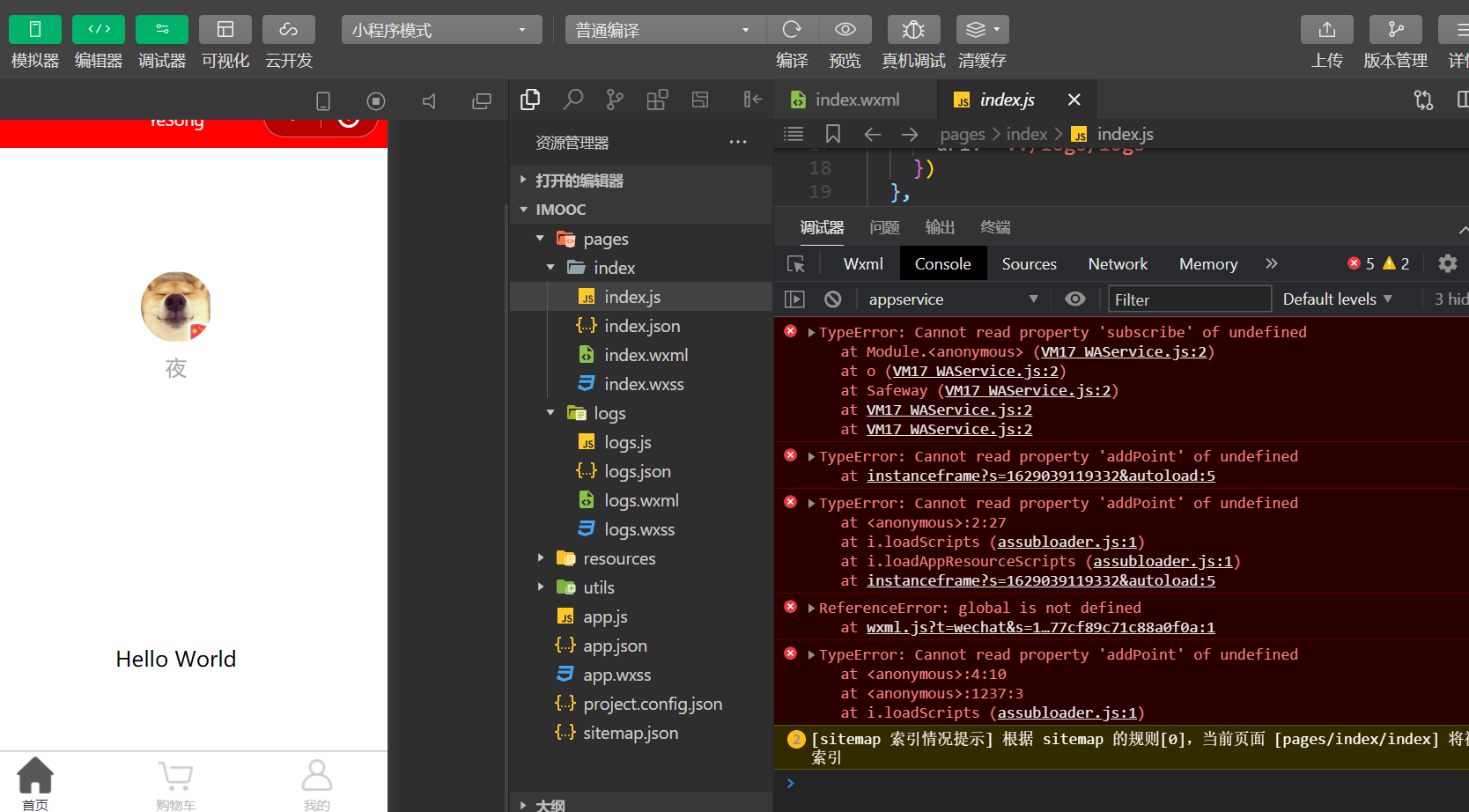Open the Memory devtools tab
This screenshot has width=1469, height=812.
coord(1208,264)
